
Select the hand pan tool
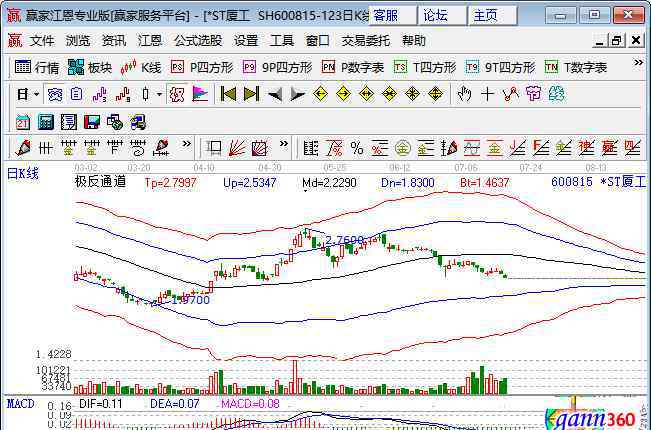pos(465,95)
